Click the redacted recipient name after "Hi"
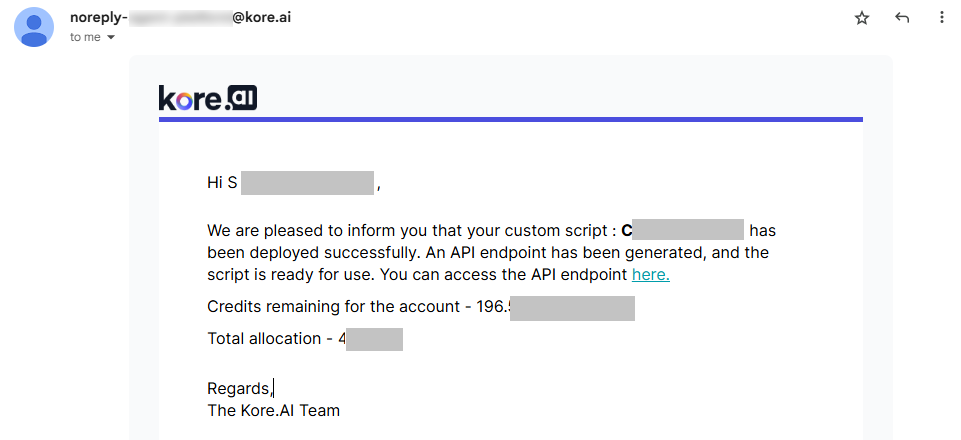This screenshot has width=961, height=440. [x=307, y=183]
